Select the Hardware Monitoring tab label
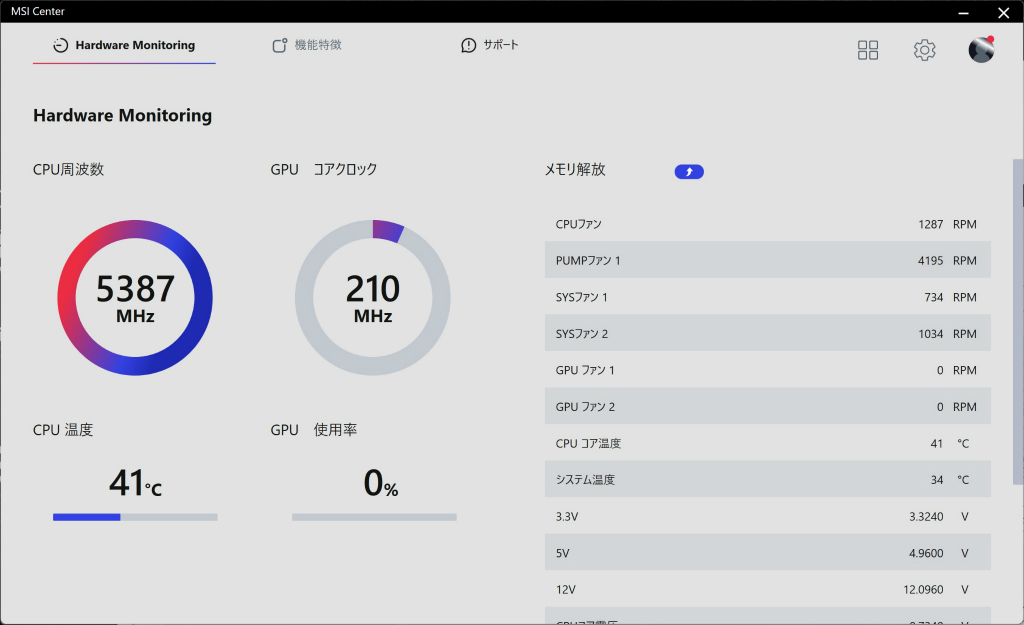Image resolution: width=1024 pixels, height=625 pixels. 135,45
